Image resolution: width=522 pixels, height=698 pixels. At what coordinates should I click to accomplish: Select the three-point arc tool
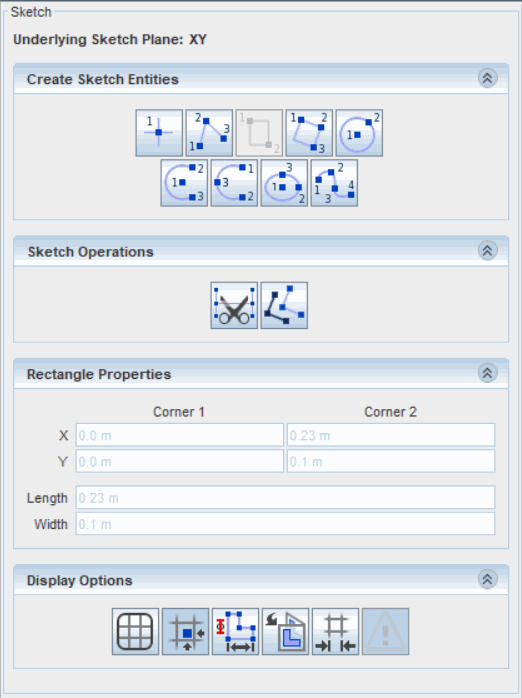234,183
